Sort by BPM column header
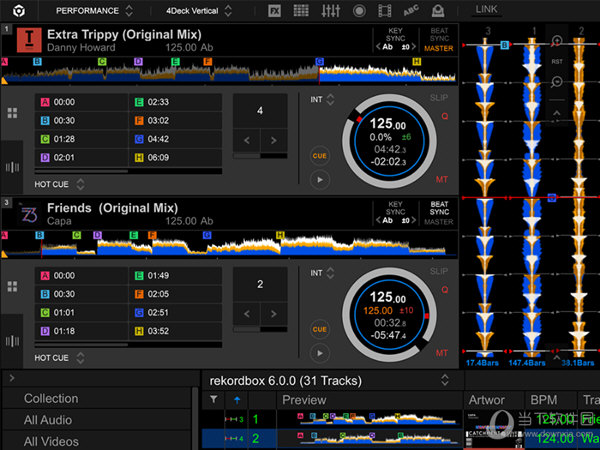This screenshot has height=450, width=600. [543, 400]
